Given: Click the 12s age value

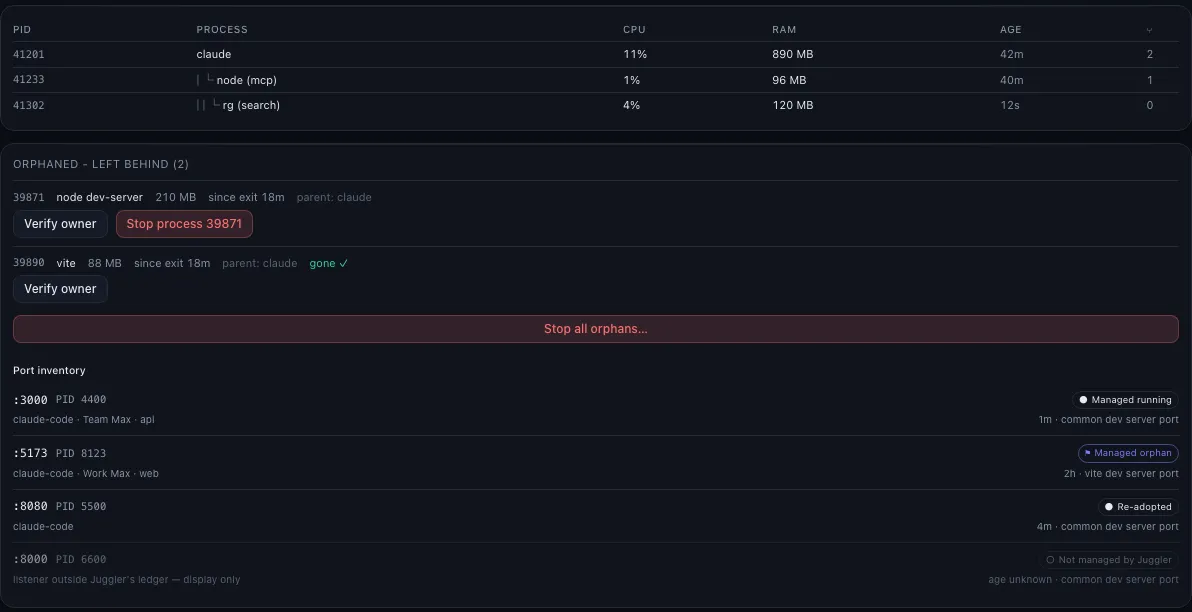Looking at the screenshot, I should pyautogui.click(x=1010, y=105).
